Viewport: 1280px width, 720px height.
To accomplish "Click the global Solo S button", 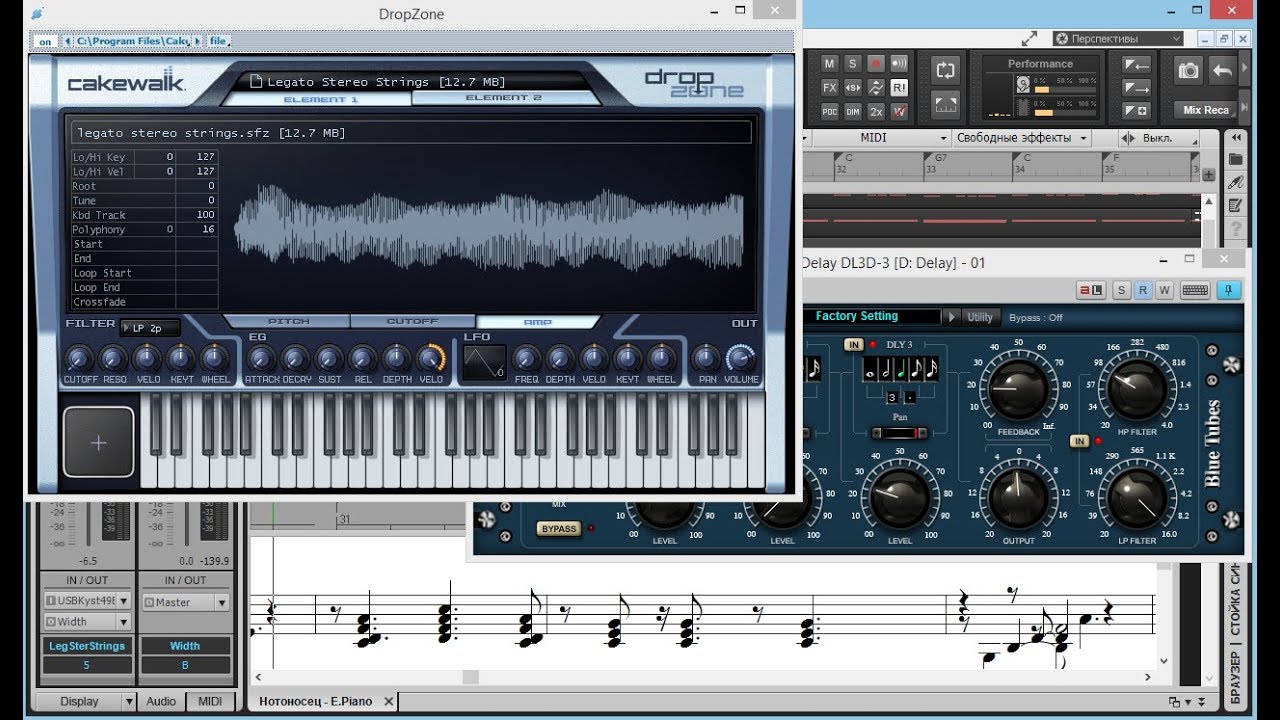I will tap(852, 64).
